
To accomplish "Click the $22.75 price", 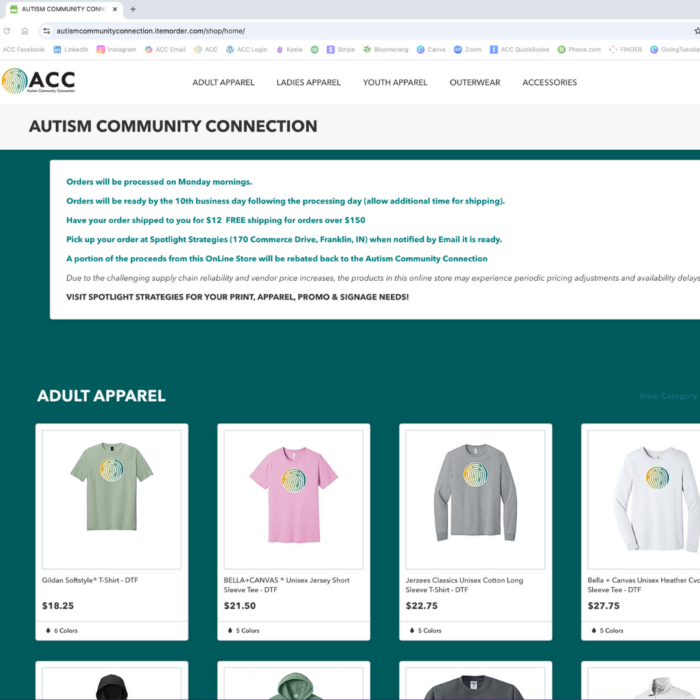I will (x=421, y=606).
